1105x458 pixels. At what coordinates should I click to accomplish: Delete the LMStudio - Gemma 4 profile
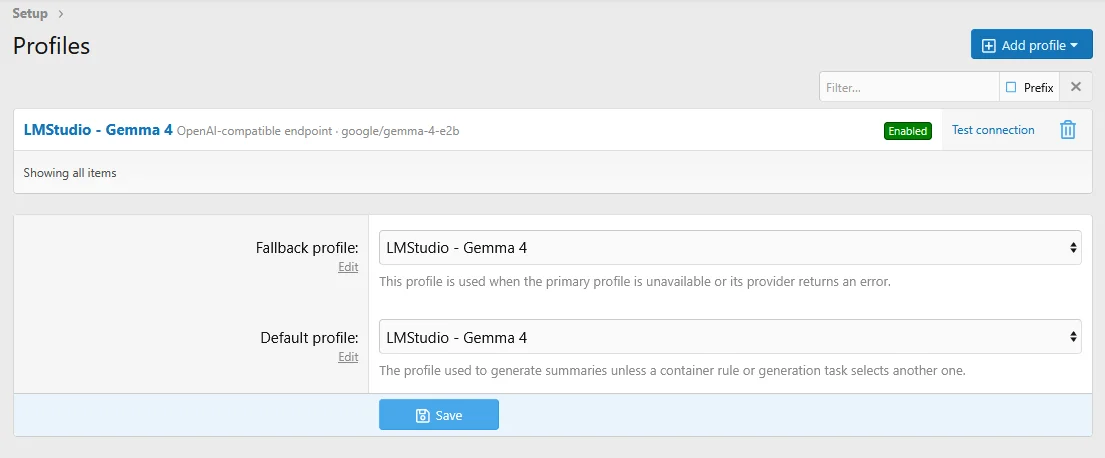point(1068,130)
